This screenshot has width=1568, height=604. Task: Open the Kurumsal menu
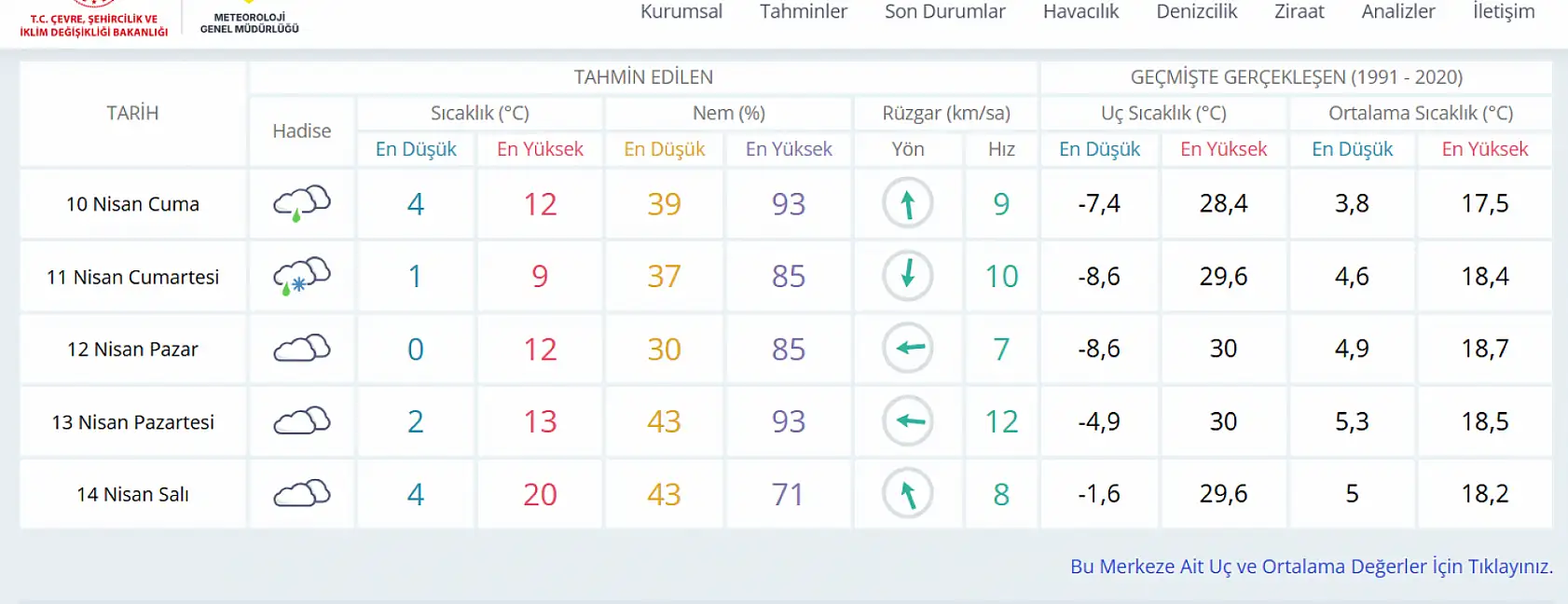[x=681, y=12]
